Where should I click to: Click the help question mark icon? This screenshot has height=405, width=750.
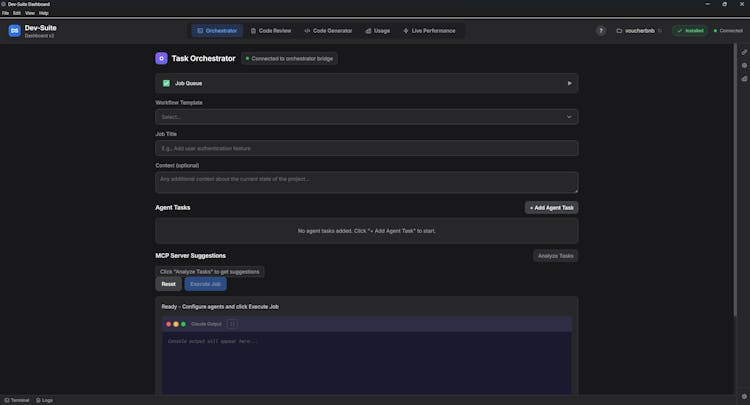tap(601, 31)
